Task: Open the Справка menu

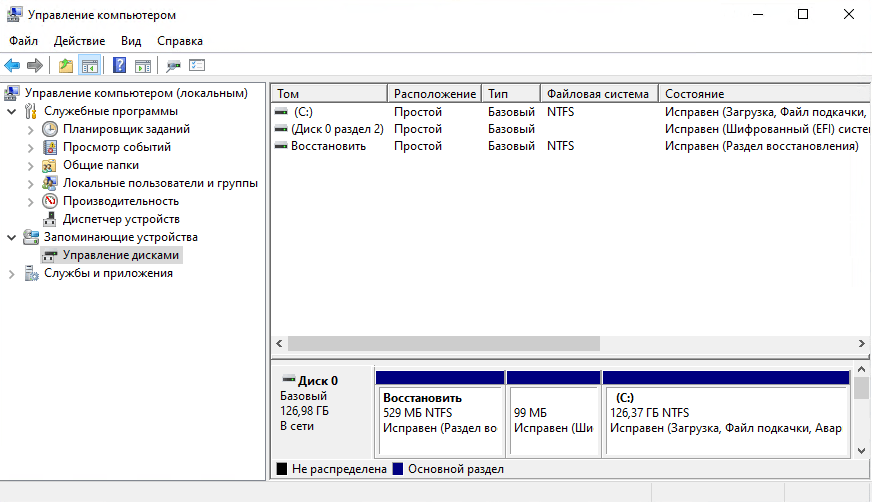Action: pyautogui.click(x=180, y=41)
